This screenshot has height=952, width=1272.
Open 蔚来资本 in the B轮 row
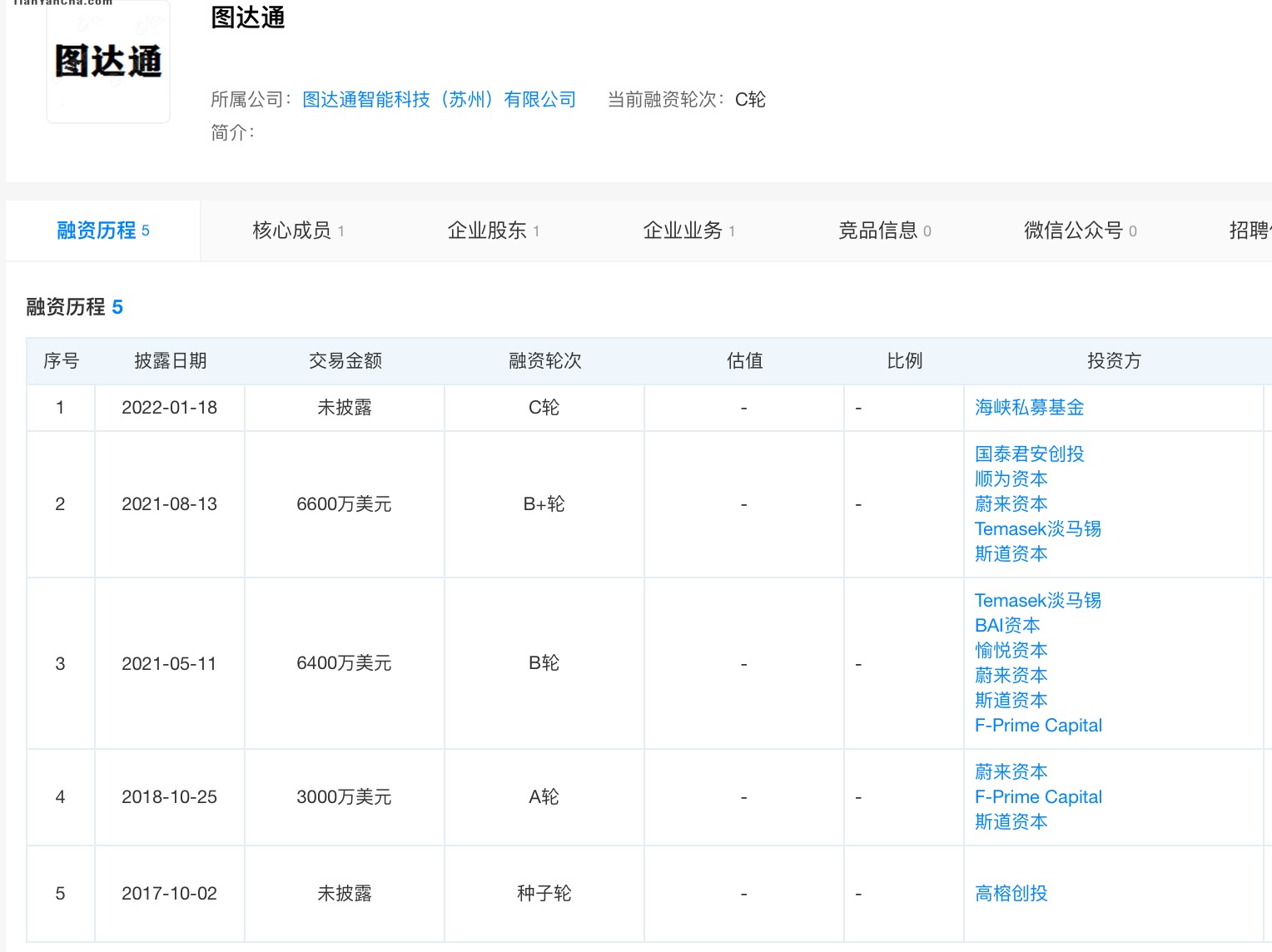pos(1011,676)
